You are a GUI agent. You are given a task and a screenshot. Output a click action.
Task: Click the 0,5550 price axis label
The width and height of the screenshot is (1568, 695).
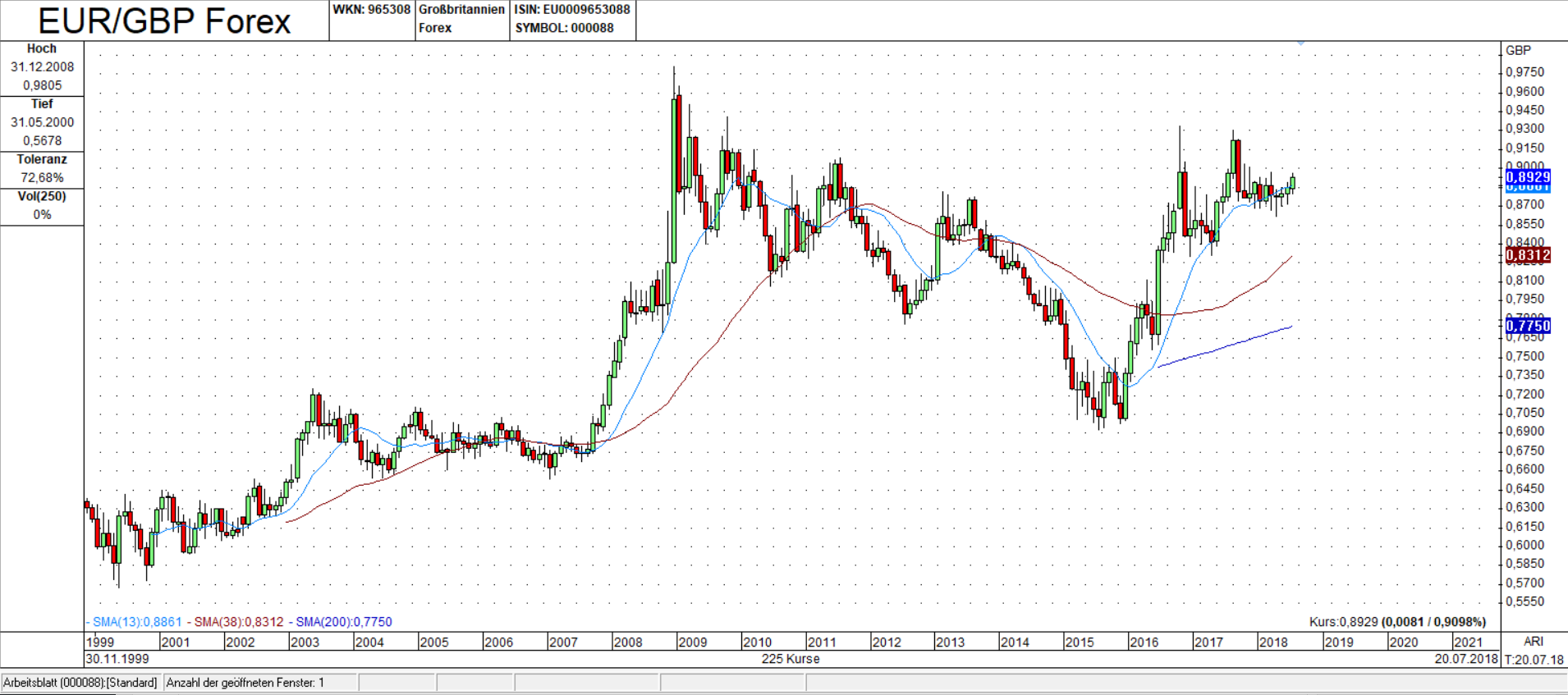coord(1524,601)
